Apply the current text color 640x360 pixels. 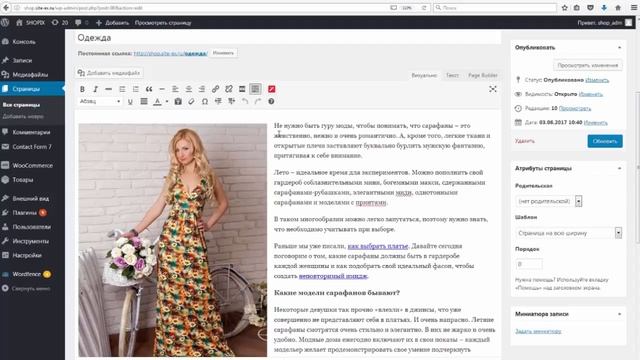point(157,102)
